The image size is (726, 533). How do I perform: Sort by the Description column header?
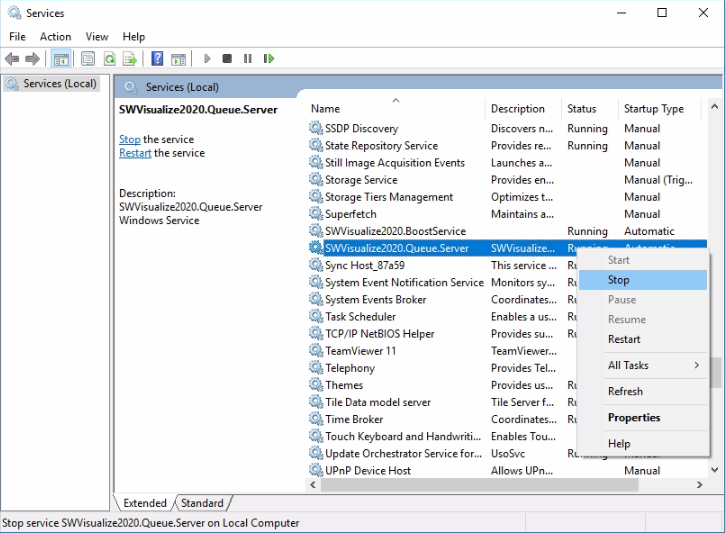(x=523, y=108)
